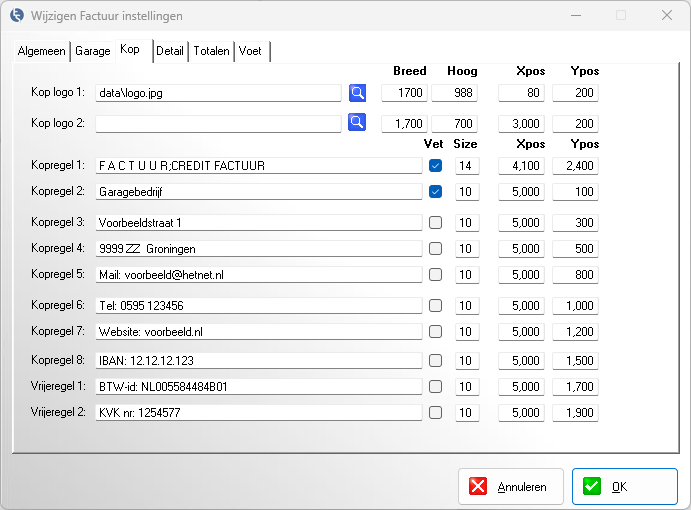Tick the bold checkbox for Vrijeregel 1
691x510 pixels.
pyautogui.click(x=435, y=386)
